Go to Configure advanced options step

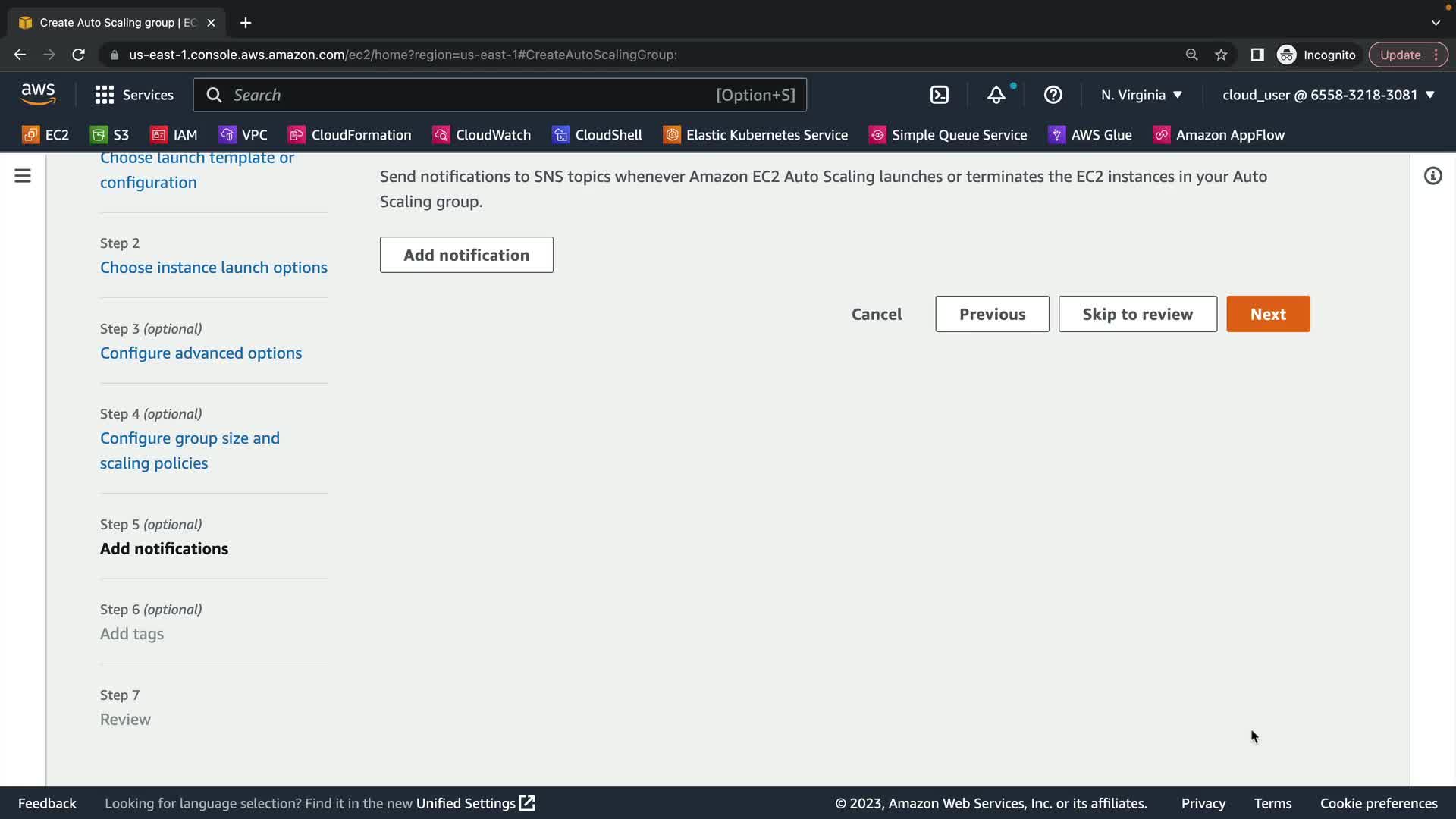tap(200, 353)
